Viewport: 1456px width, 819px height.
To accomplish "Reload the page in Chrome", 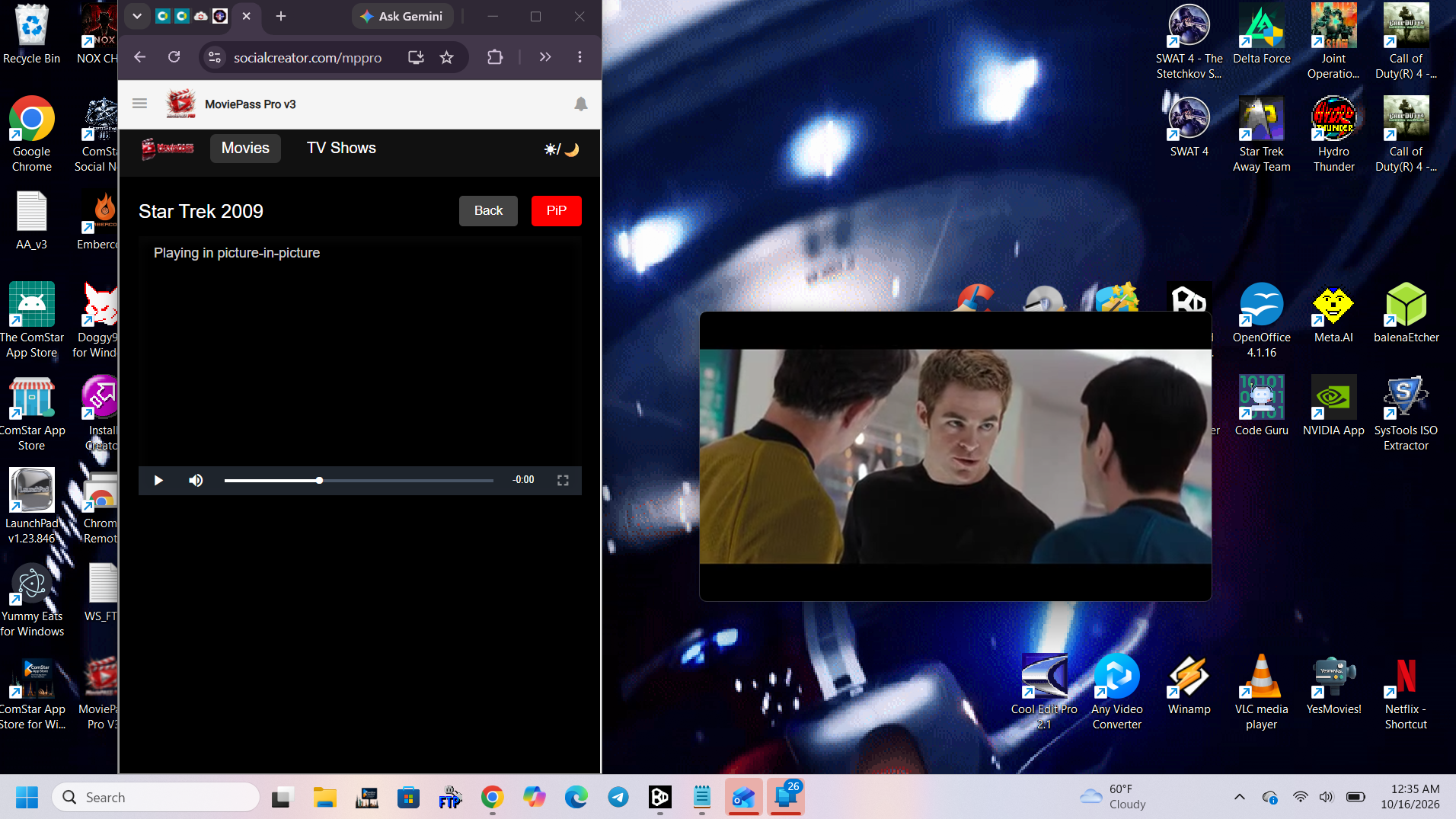I will click(174, 57).
